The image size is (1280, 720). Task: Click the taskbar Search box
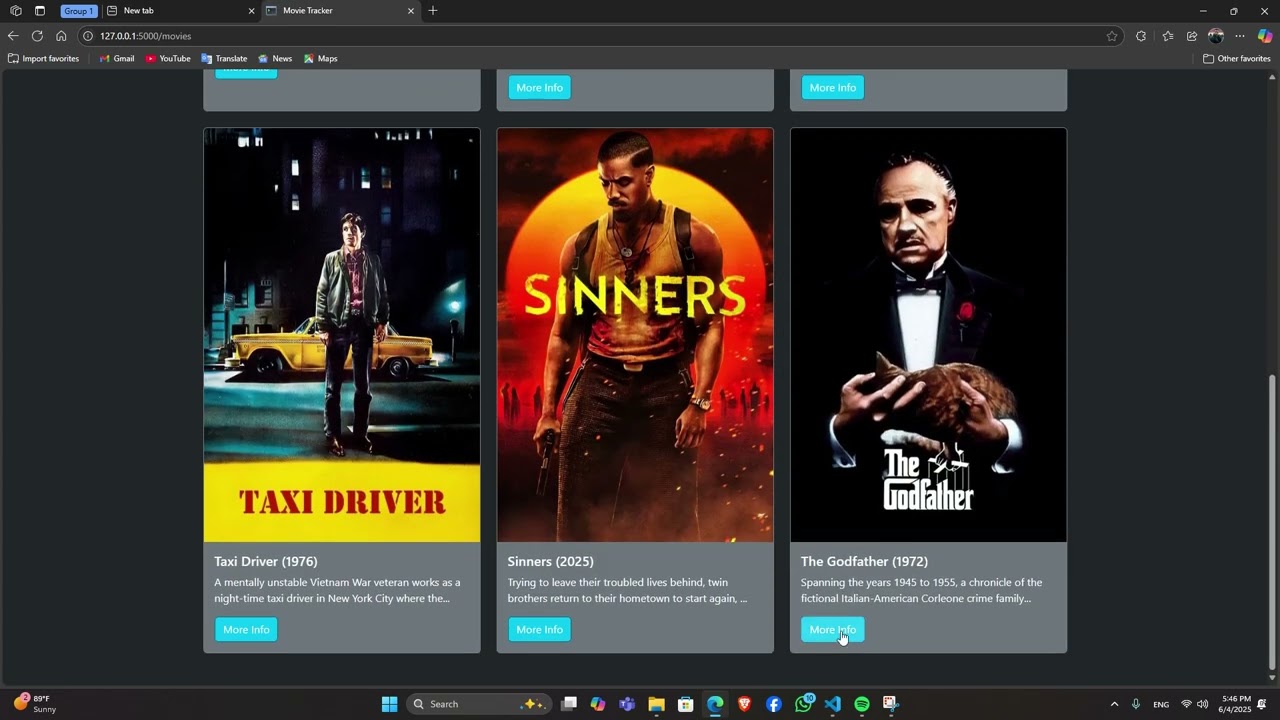click(479, 704)
